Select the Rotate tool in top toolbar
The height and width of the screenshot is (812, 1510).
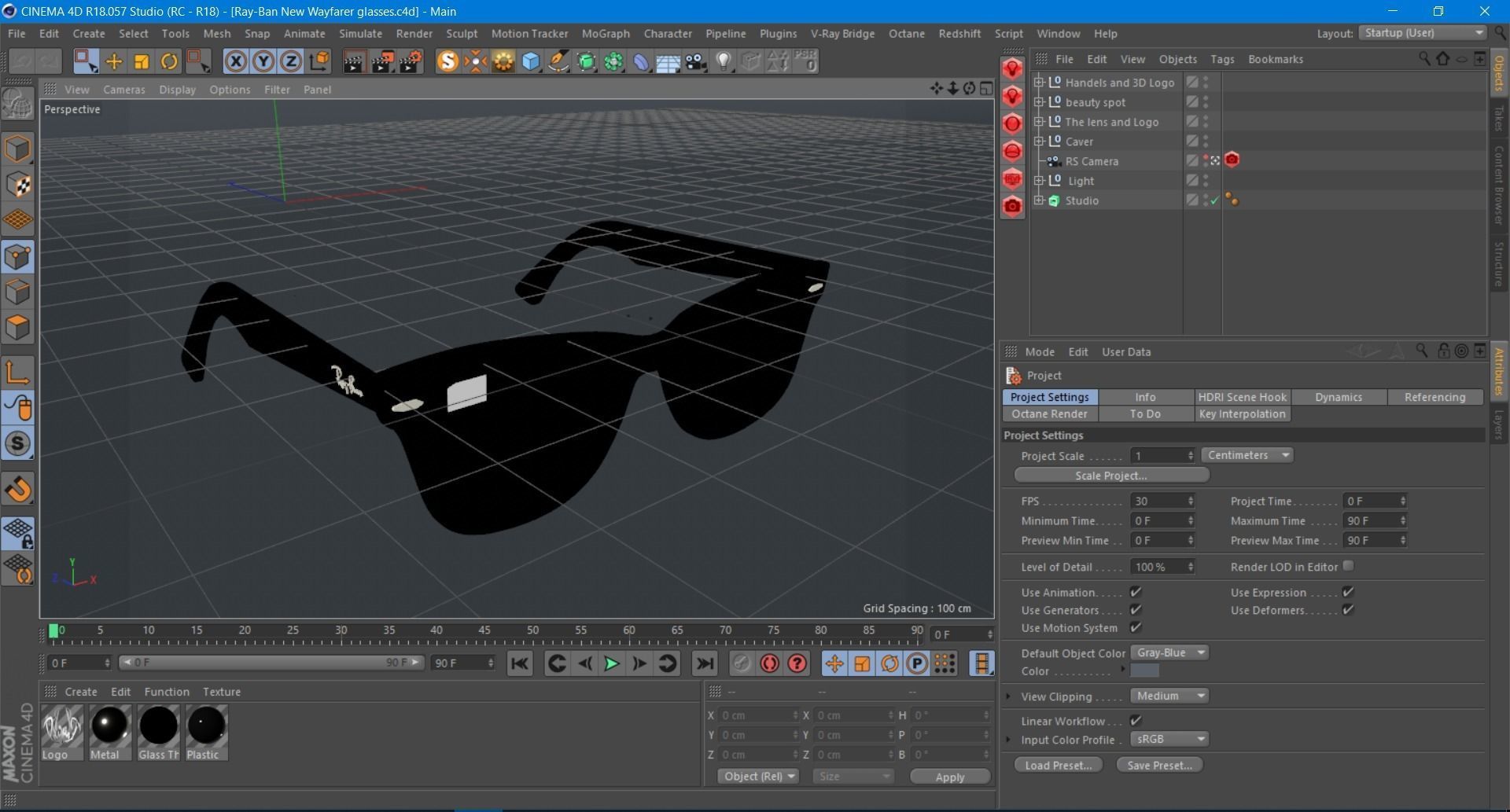[x=169, y=61]
